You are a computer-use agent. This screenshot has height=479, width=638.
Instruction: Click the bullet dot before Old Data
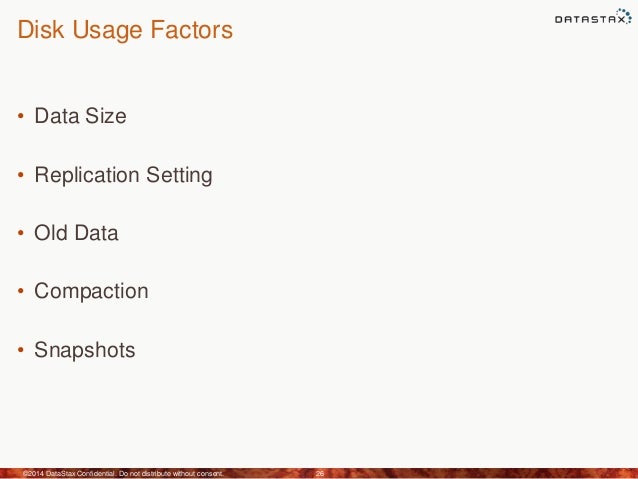21,233
